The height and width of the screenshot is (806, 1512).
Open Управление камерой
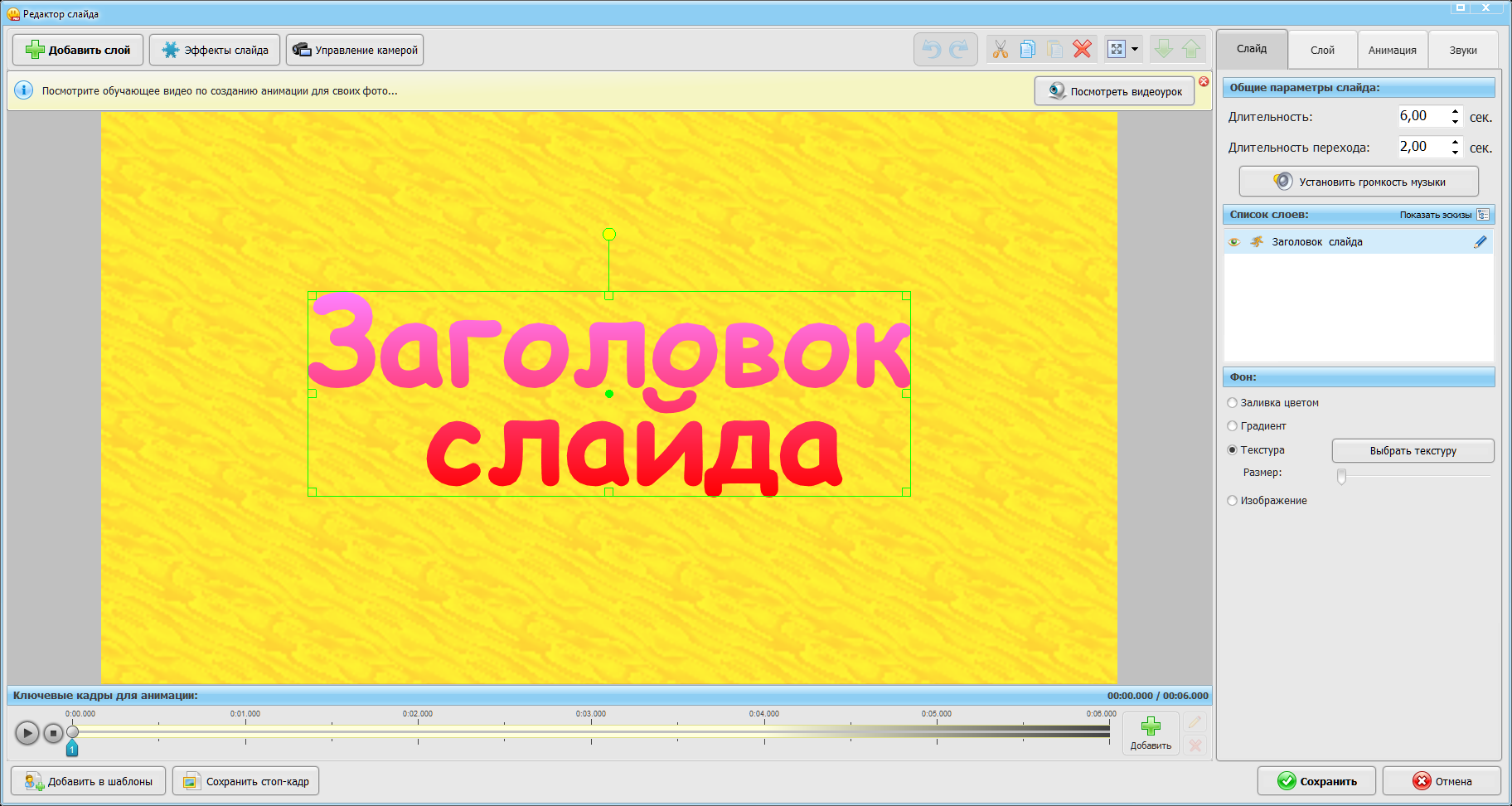tap(355, 50)
